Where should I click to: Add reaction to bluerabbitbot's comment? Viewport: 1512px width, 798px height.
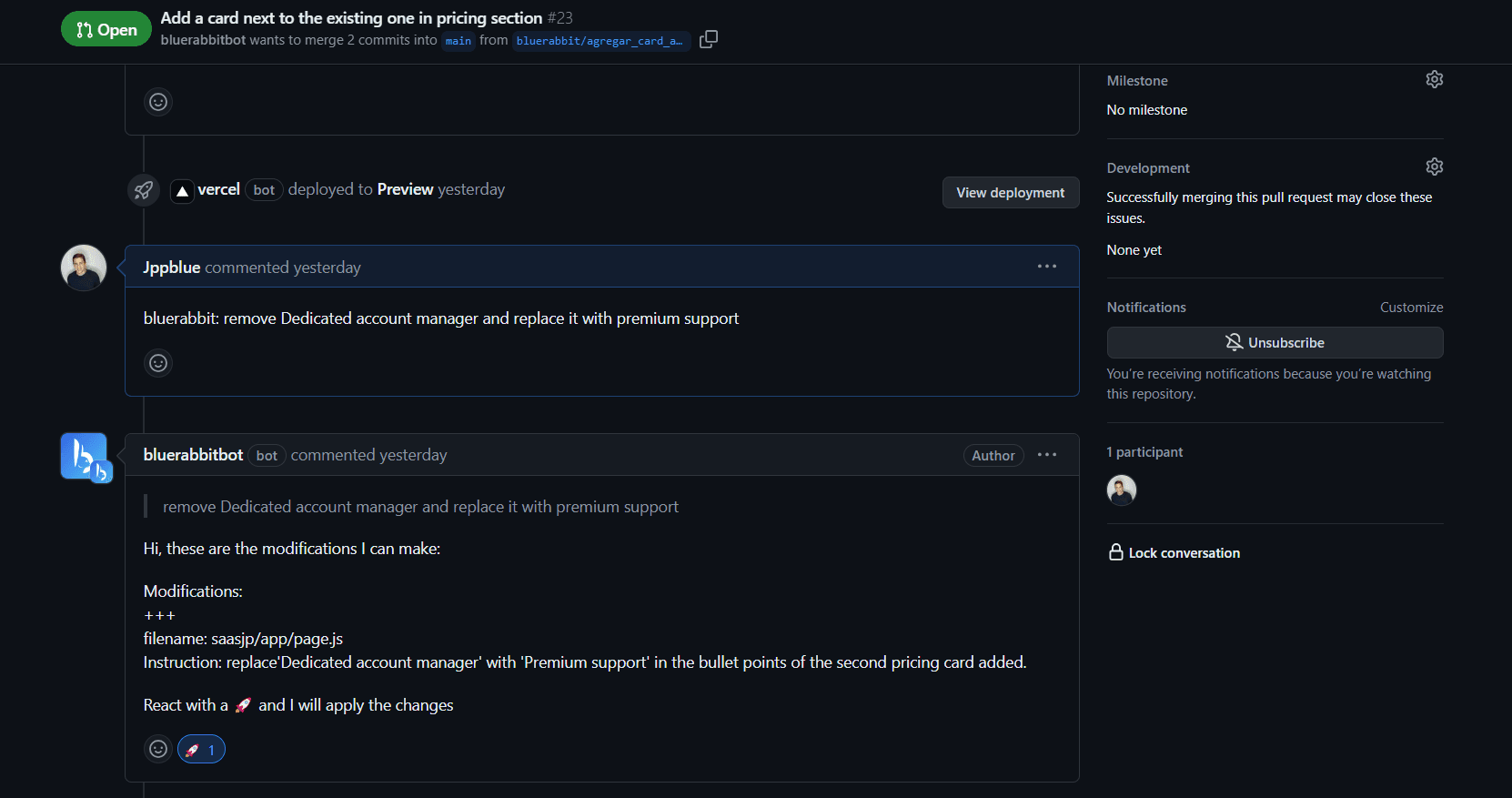(x=158, y=749)
